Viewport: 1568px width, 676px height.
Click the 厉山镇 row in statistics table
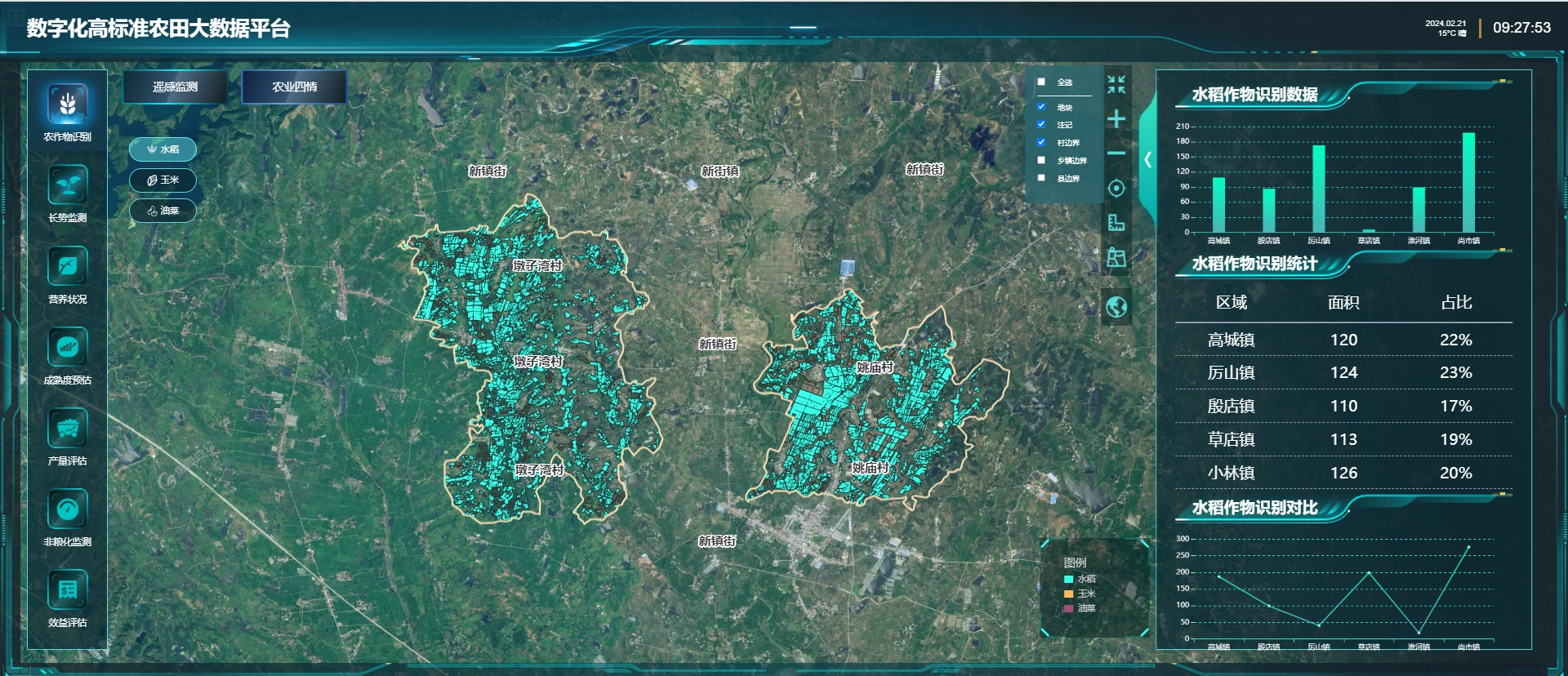tap(1343, 373)
